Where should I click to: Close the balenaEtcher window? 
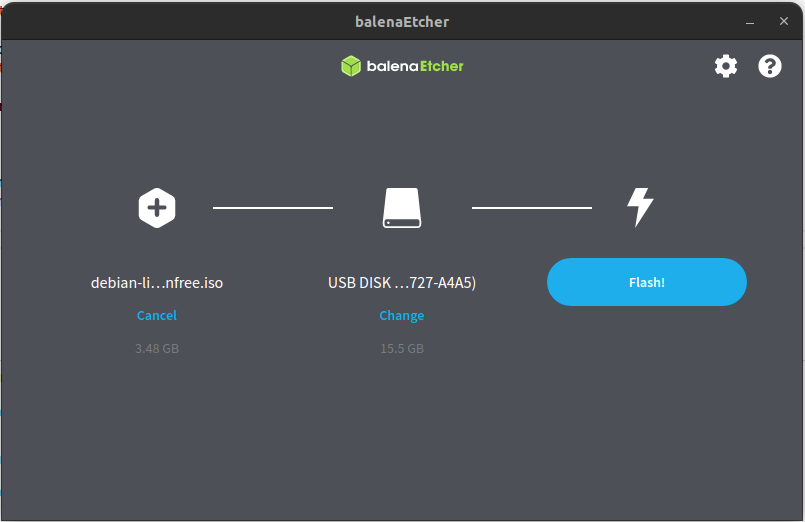pos(783,21)
